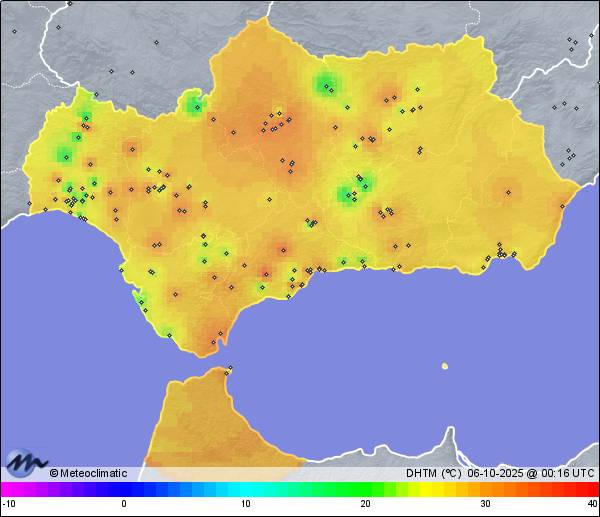Click the blue segment of the temperature scale

pyautogui.click(x=150, y=489)
